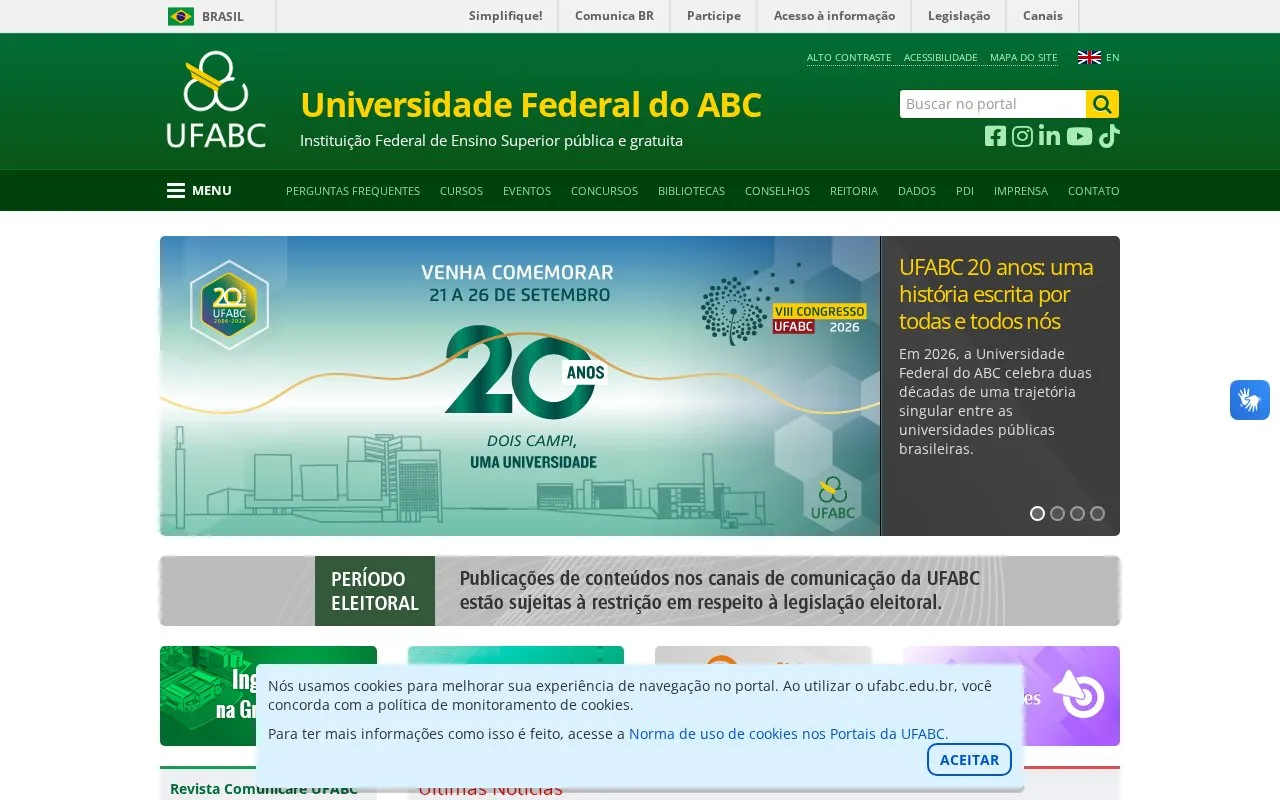Open the UFABC Facebook page icon
The image size is (1280, 800).
click(x=995, y=137)
